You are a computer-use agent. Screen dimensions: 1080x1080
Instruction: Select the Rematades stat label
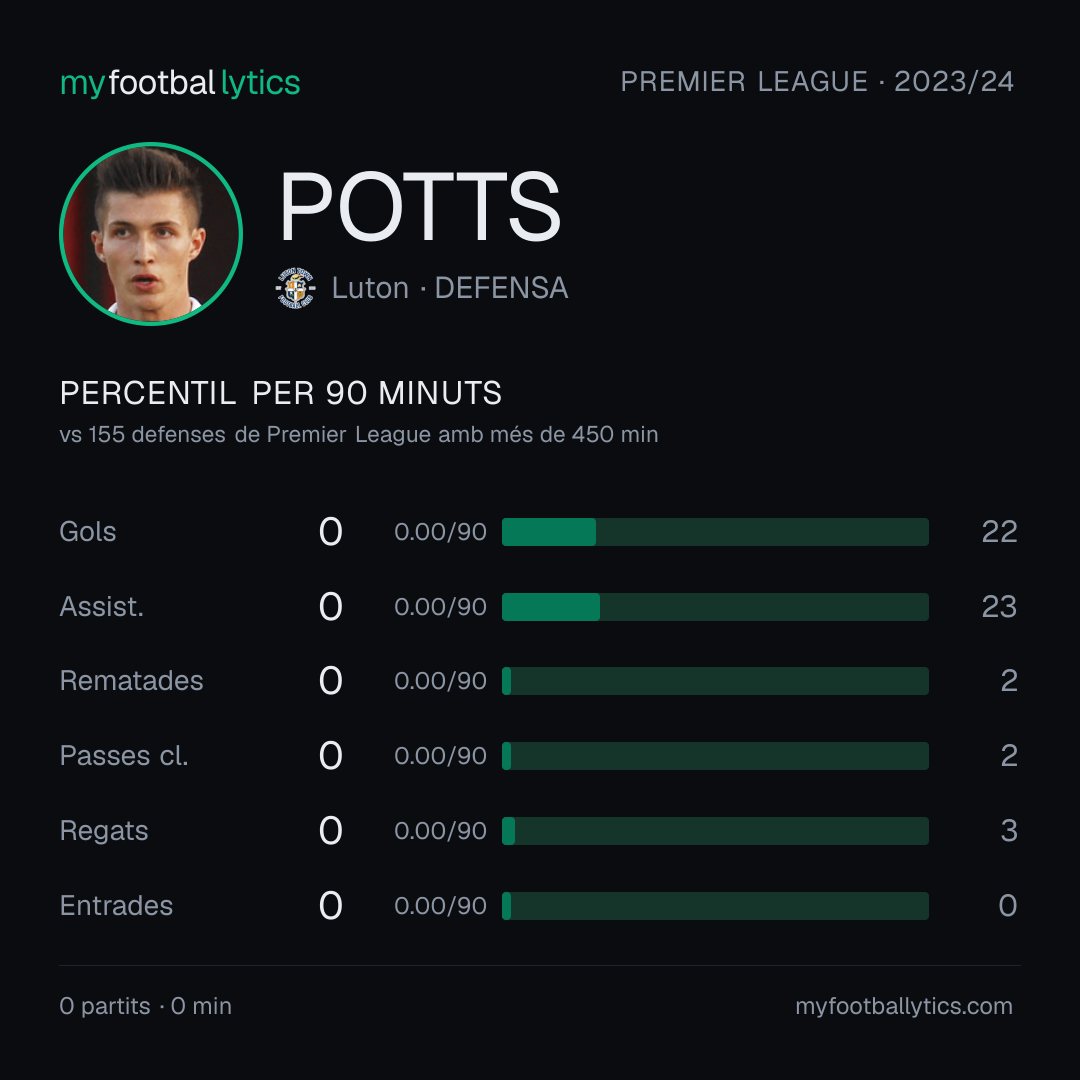point(132,681)
